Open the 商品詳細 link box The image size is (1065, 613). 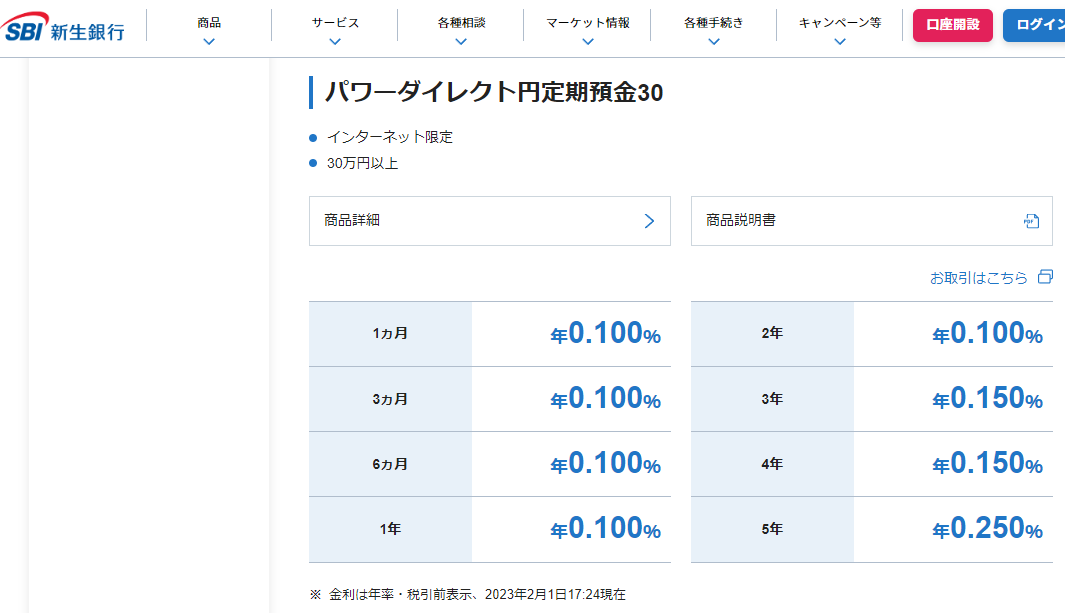(x=490, y=221)
